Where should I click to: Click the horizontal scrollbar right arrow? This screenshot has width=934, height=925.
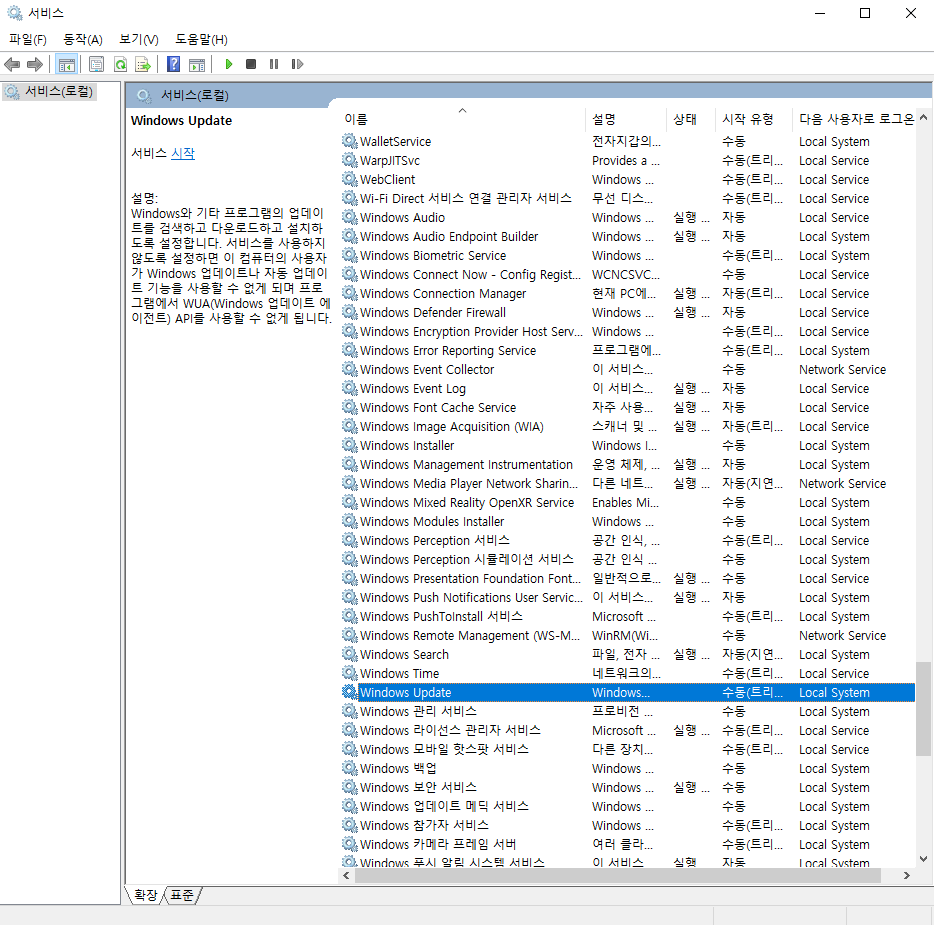click(907, 876)
